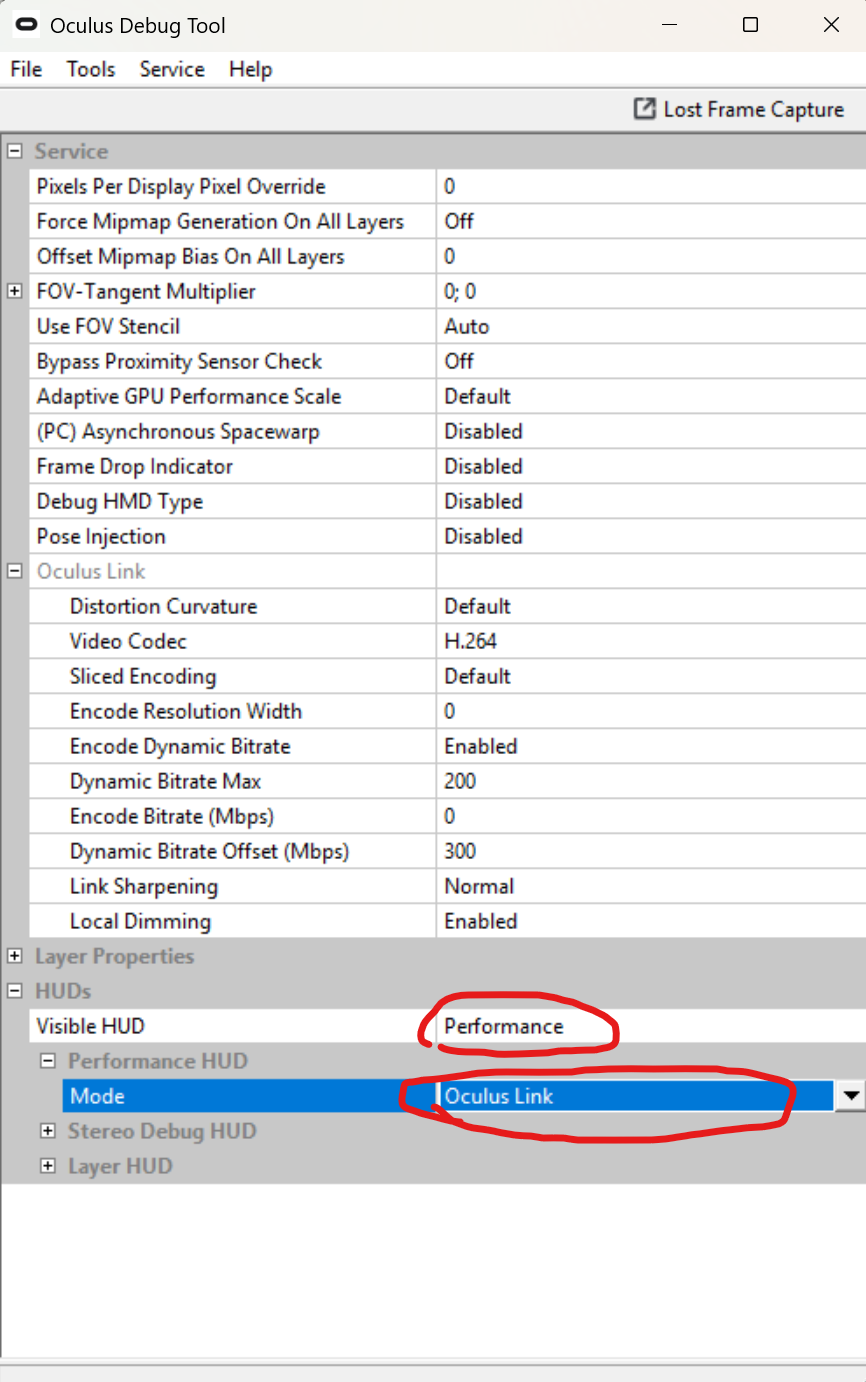Collapse the Service section

15,151
